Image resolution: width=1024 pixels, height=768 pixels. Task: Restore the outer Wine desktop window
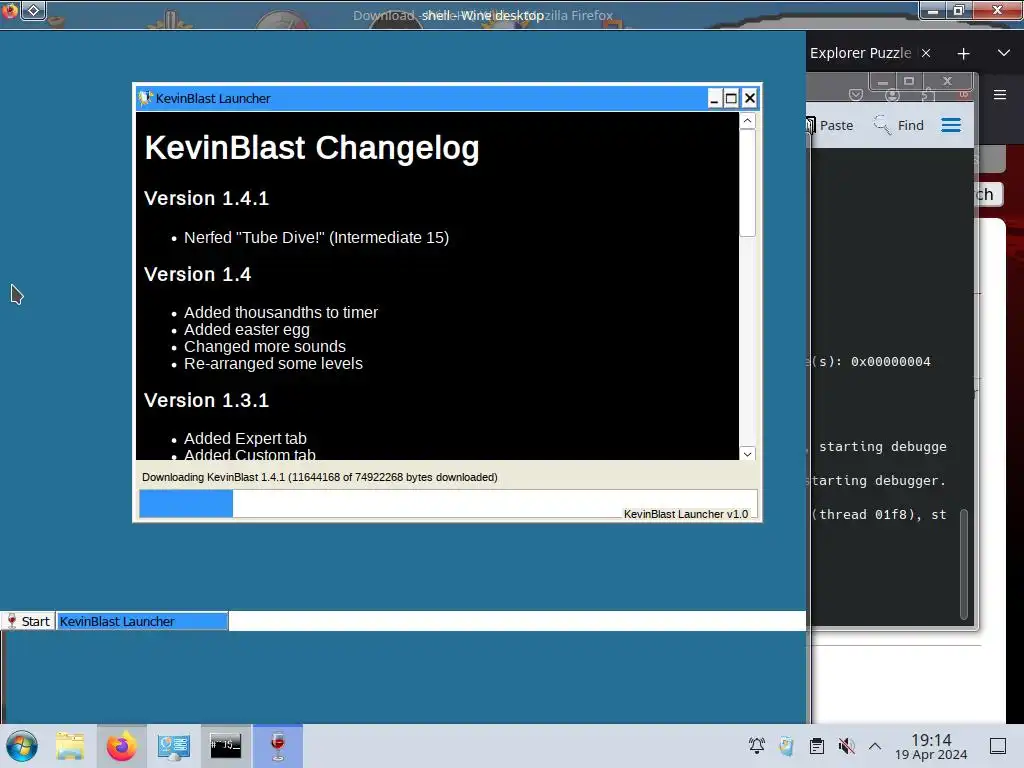959,10
